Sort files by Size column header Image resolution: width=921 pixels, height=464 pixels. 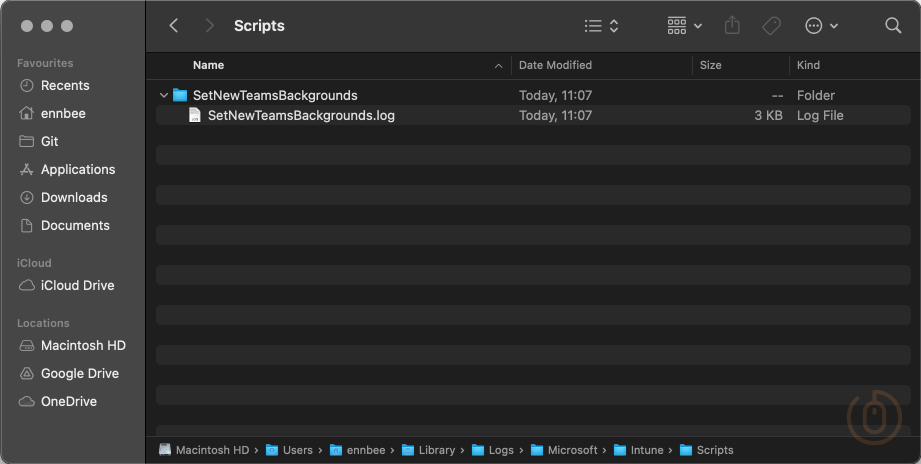tap(710, 65)
